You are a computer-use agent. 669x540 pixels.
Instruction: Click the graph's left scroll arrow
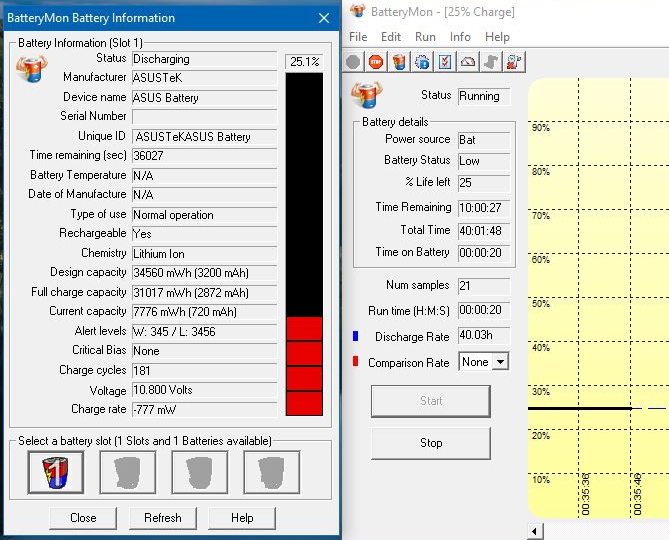(x=535, y=531)
